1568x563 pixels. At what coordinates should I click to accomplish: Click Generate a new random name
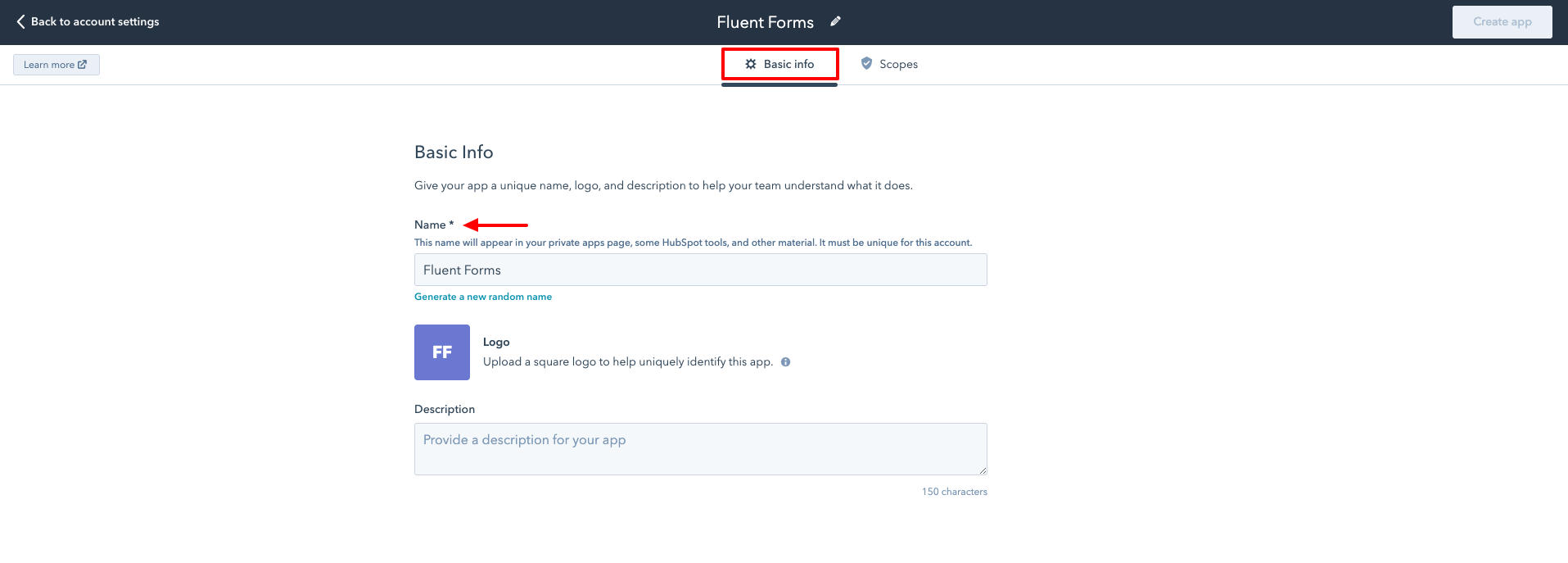click(x=483, y=297)
